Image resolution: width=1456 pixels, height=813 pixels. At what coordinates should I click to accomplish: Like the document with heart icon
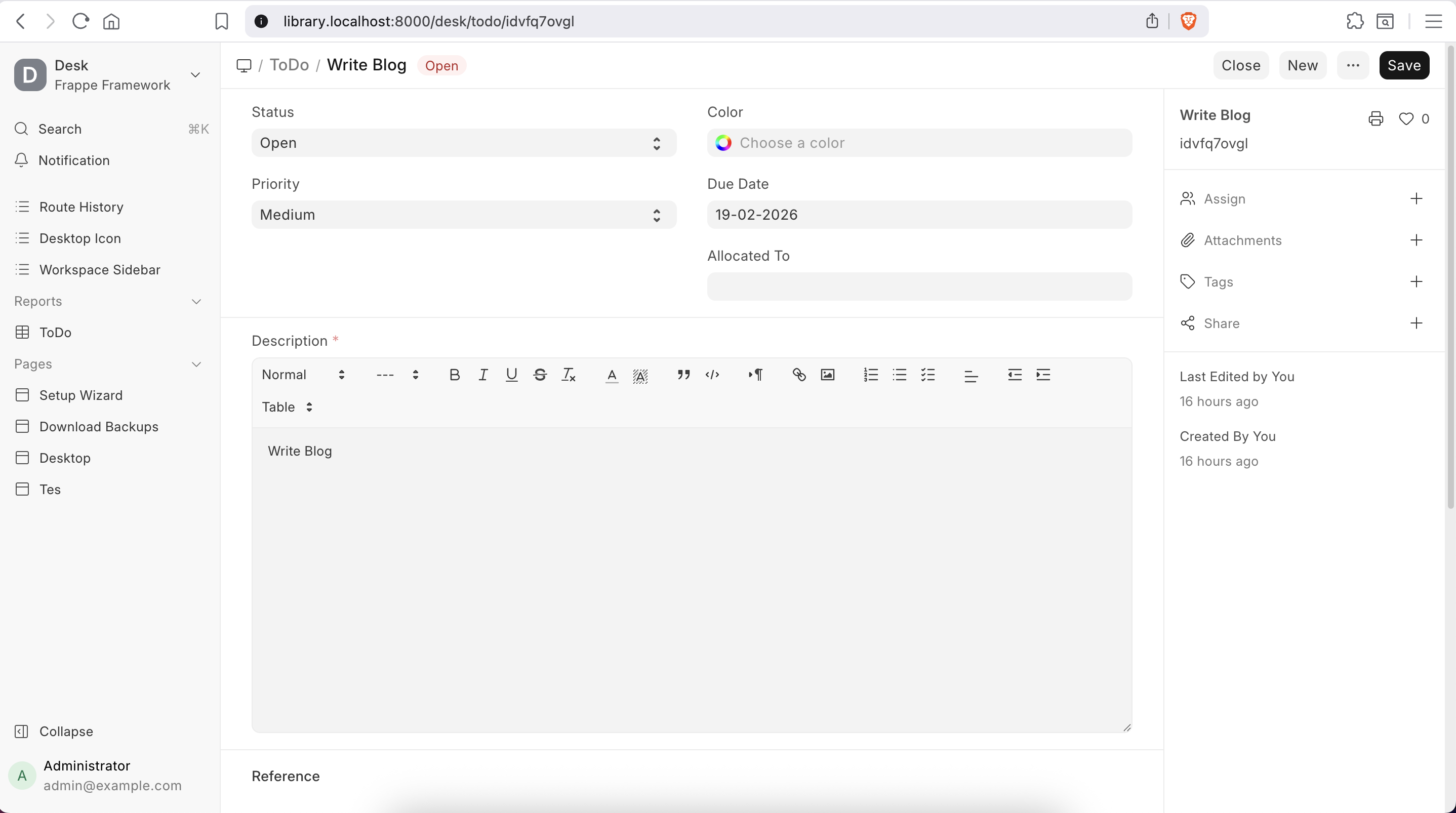point(1406,119)
